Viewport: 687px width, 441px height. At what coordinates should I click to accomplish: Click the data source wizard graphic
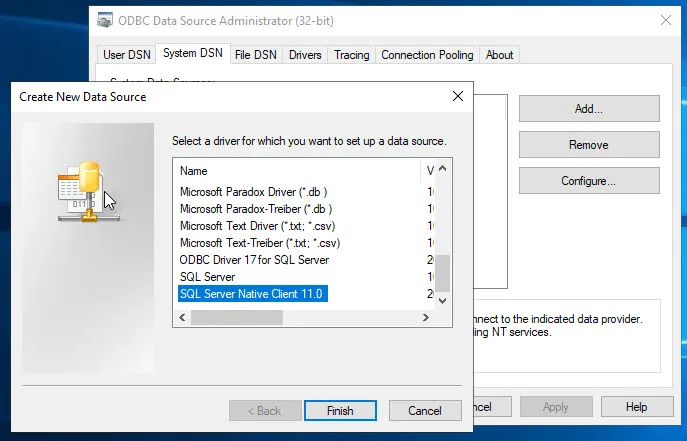(87, 192)
